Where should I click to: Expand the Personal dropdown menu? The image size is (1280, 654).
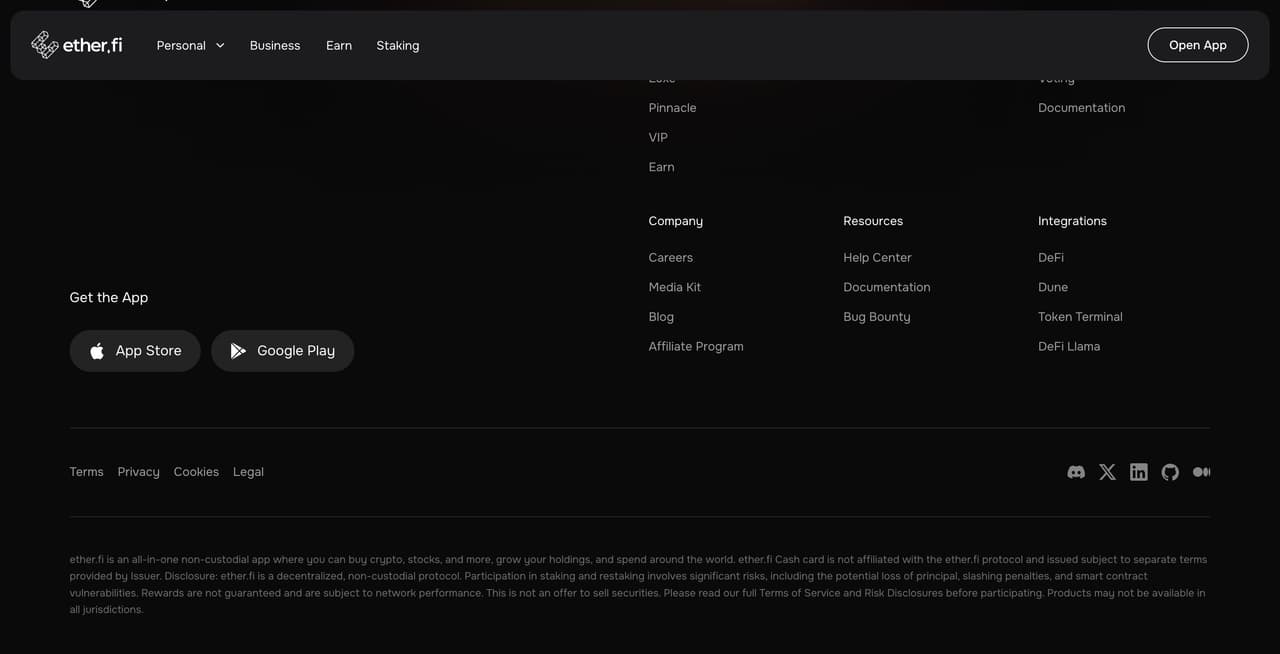190,45
